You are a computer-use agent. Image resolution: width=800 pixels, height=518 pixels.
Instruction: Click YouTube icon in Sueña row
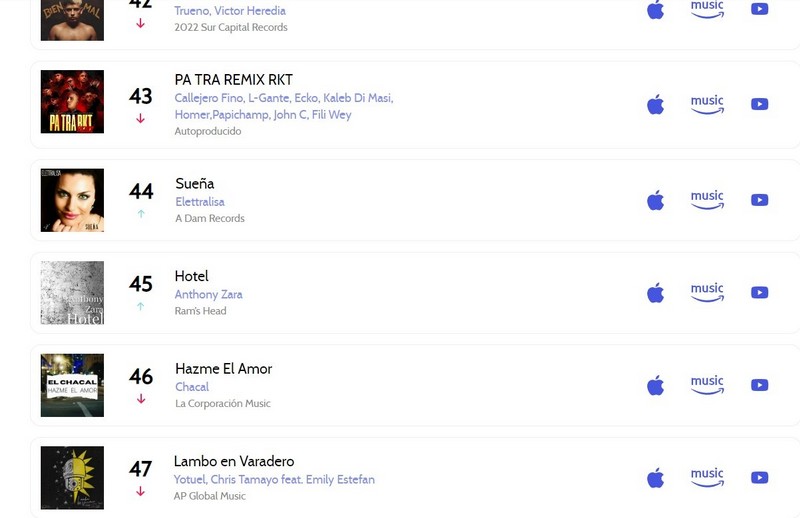coord(760,200)
